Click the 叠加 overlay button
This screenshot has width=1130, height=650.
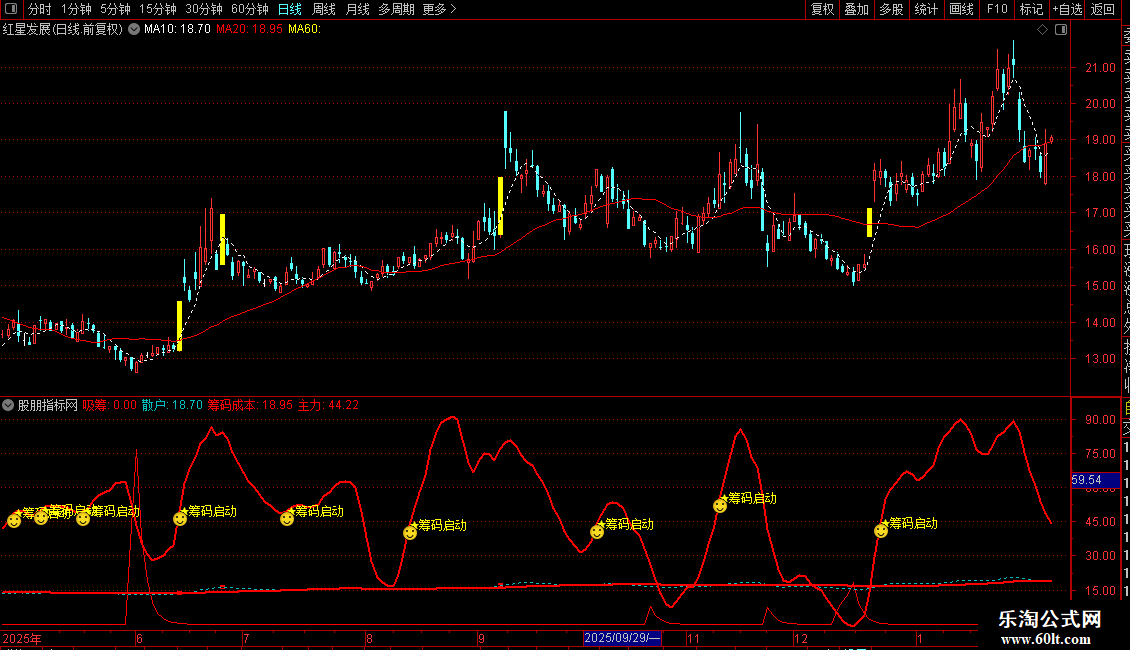(x=857, y=9)
